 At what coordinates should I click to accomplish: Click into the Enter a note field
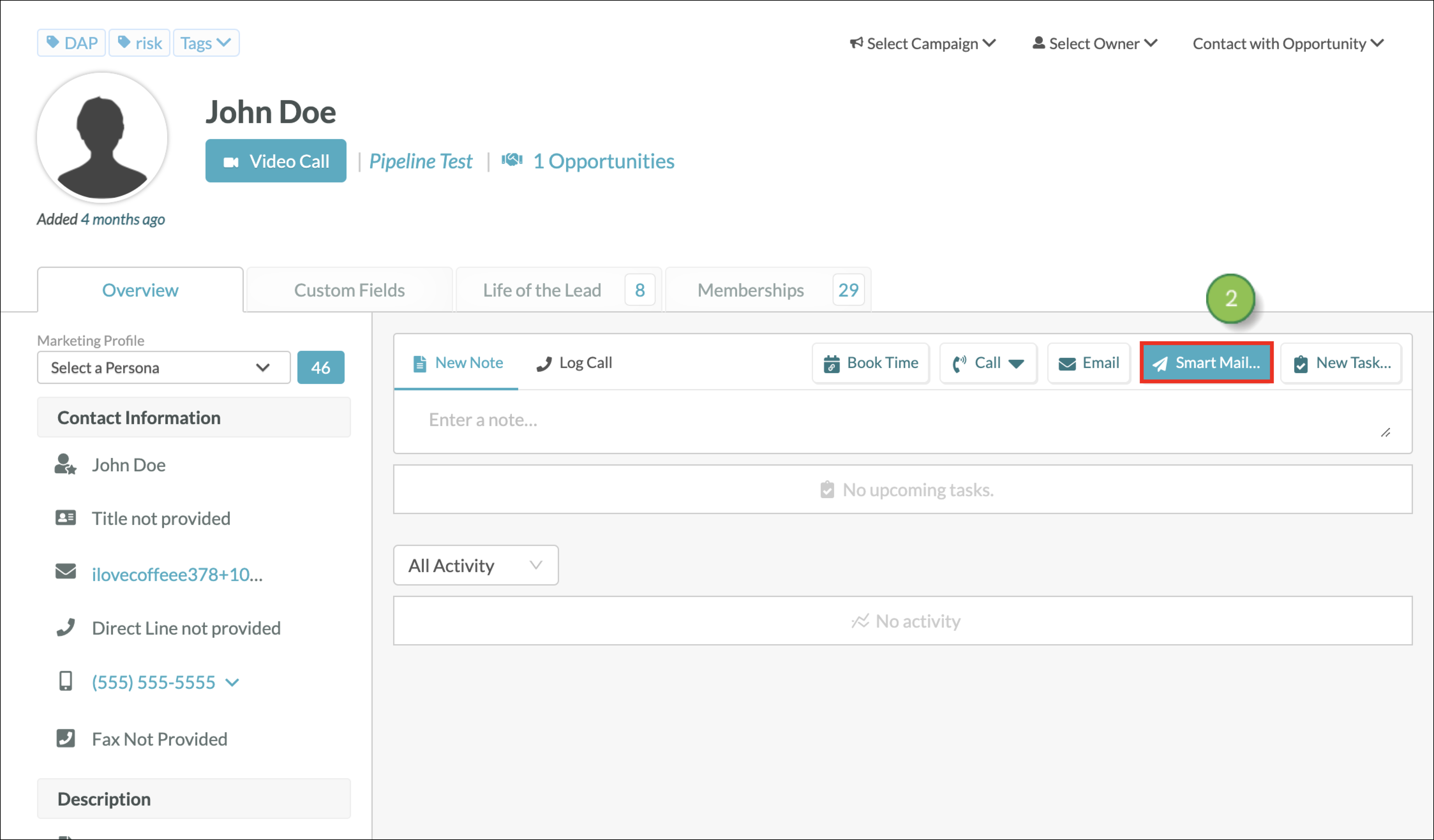pos(902,421)
